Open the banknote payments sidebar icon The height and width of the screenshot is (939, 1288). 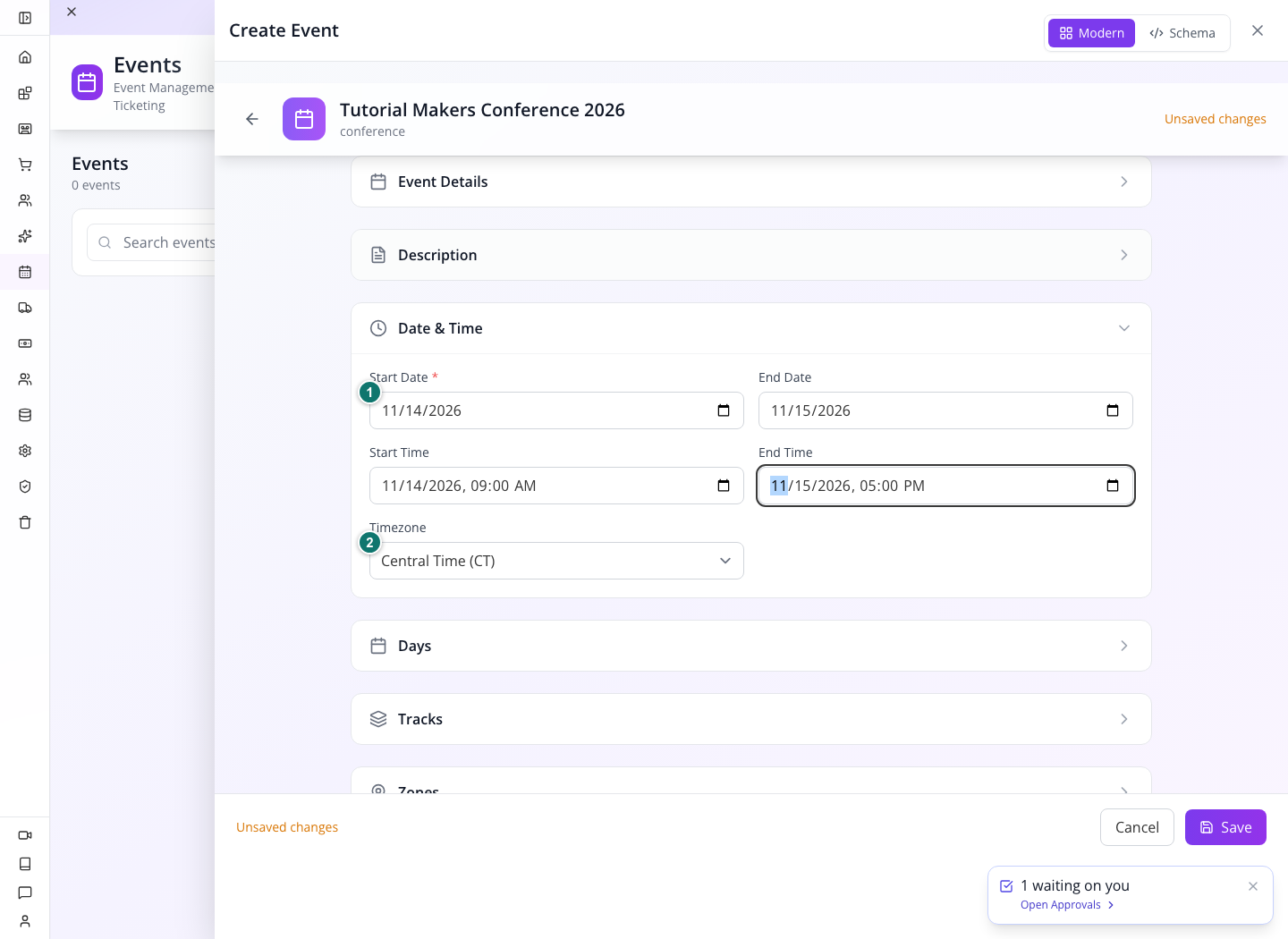[25, 343]
